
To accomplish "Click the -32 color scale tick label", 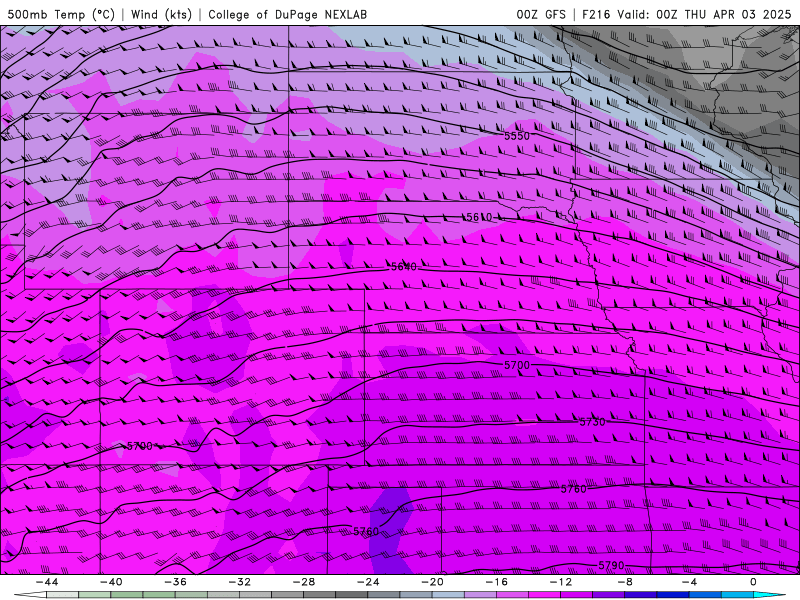I will 239,582.
